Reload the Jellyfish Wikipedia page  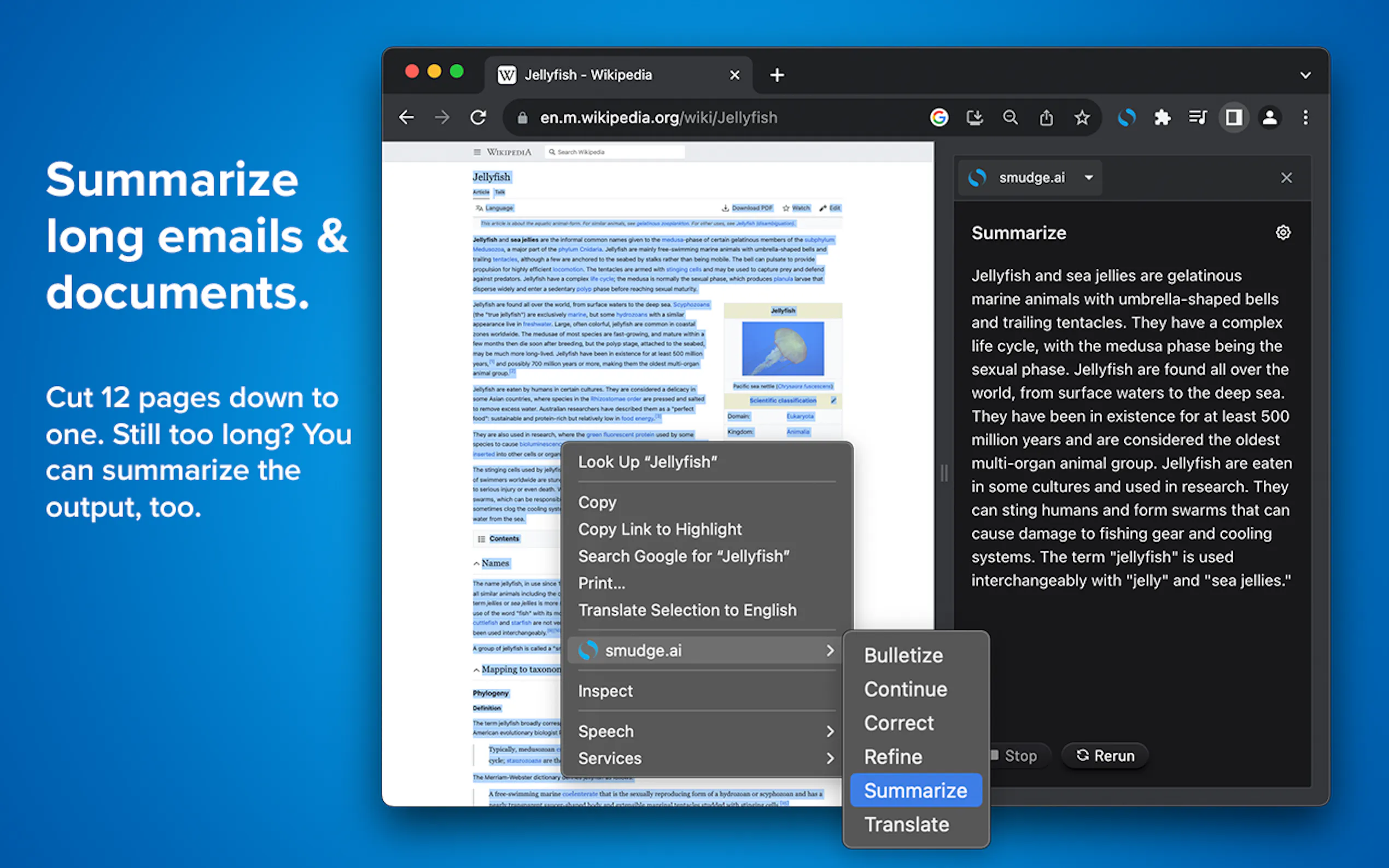point(478,118)
